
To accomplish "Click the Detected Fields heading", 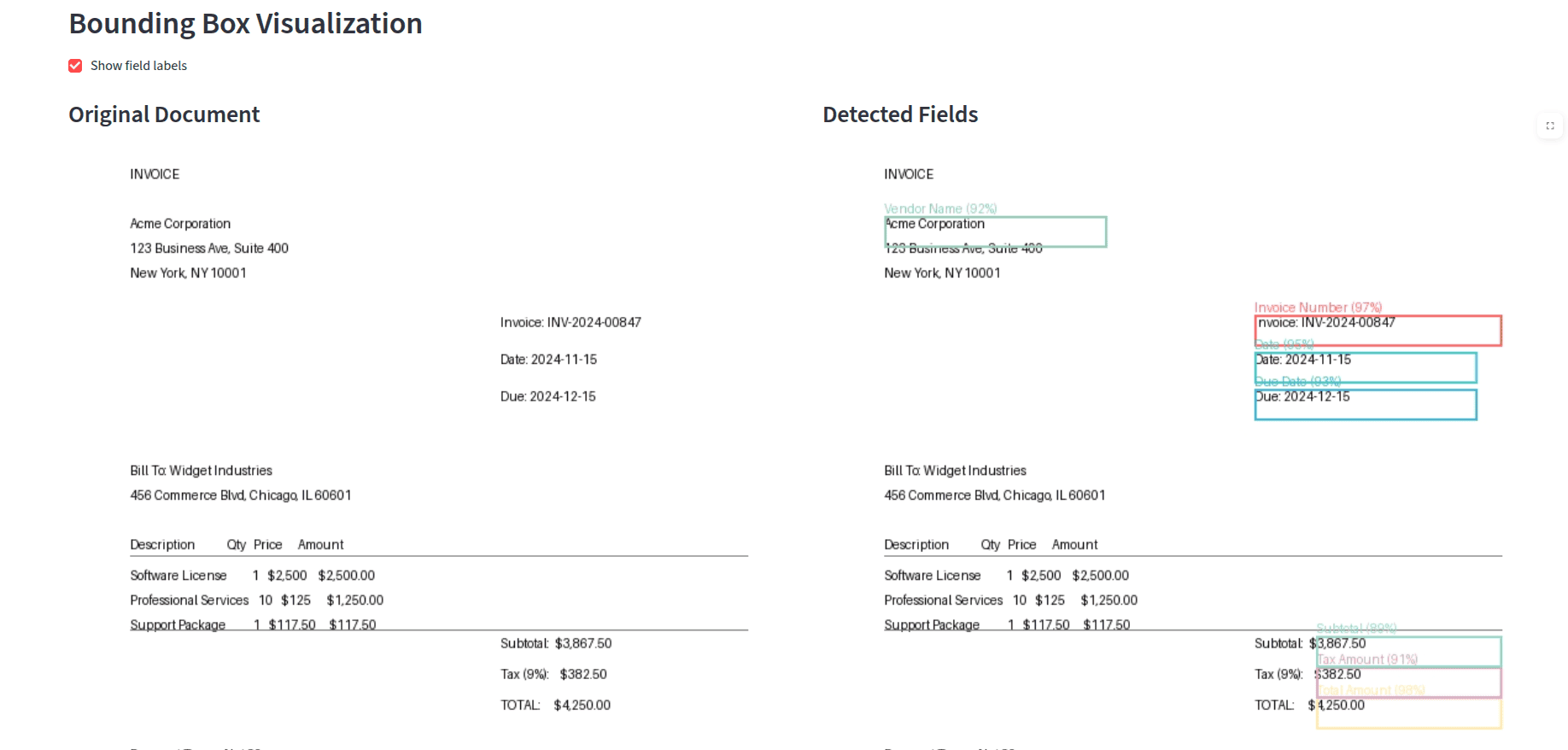I will pyautogui.click(x=900, y=114).
